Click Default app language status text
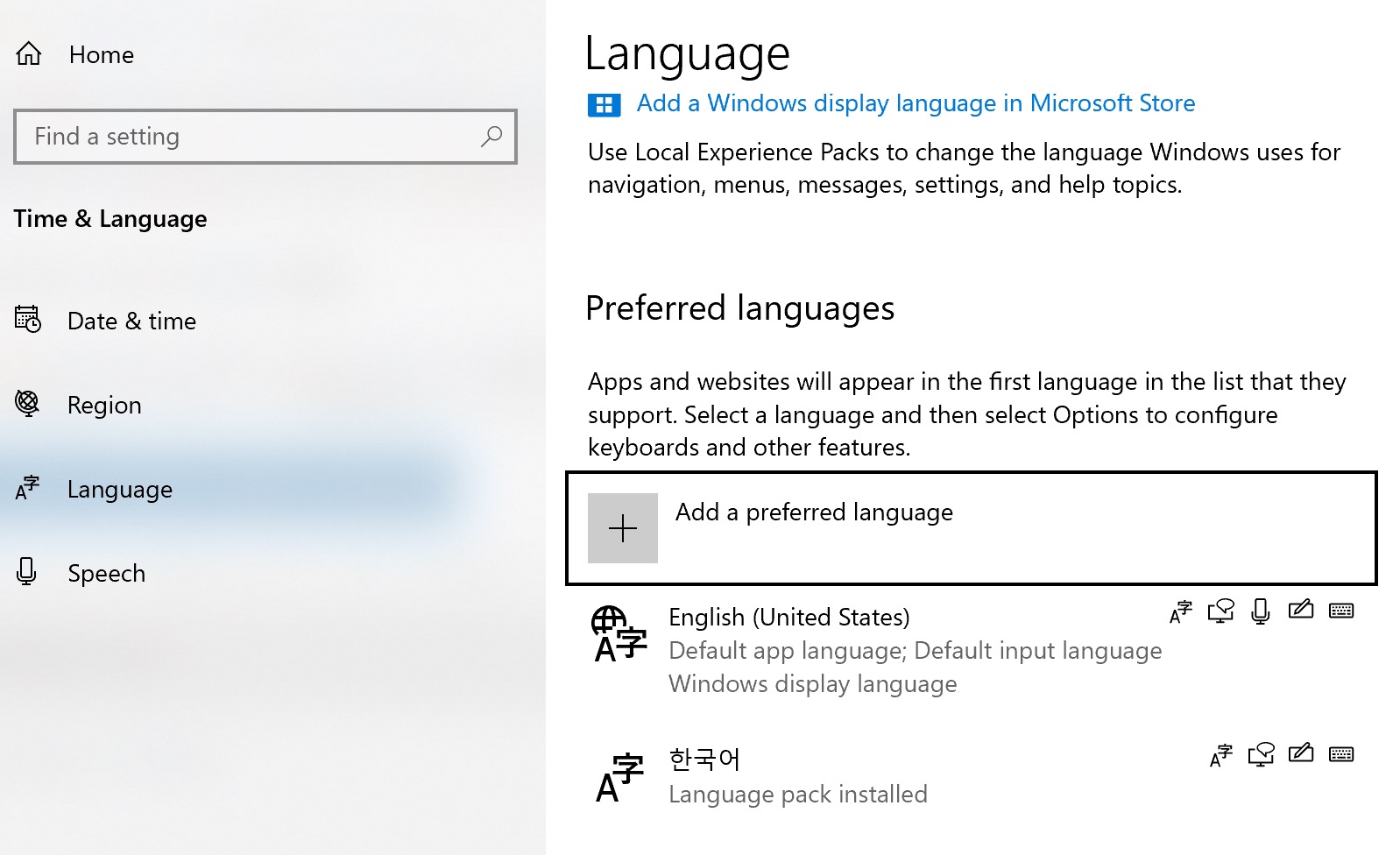The width and height of the screenshot is (1400, 855). 916,650
